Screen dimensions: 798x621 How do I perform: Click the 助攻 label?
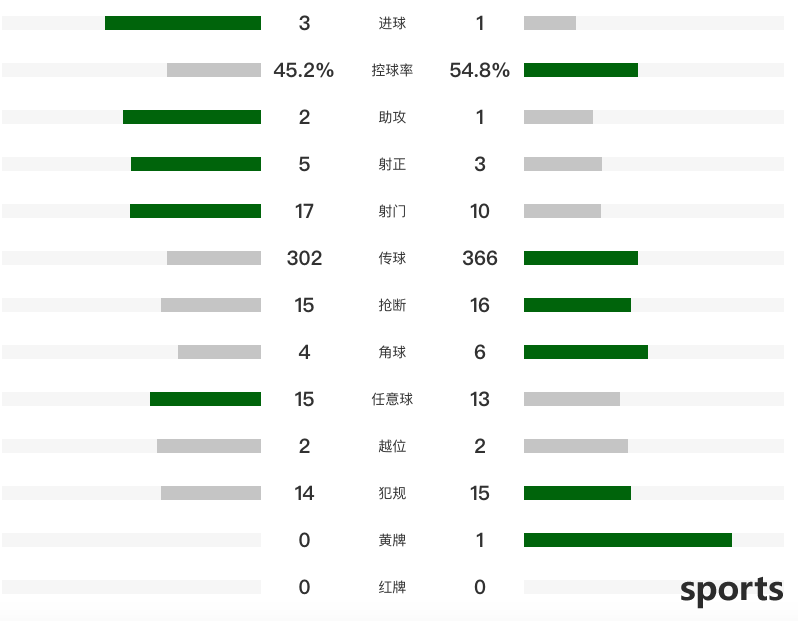pos(392,117)
